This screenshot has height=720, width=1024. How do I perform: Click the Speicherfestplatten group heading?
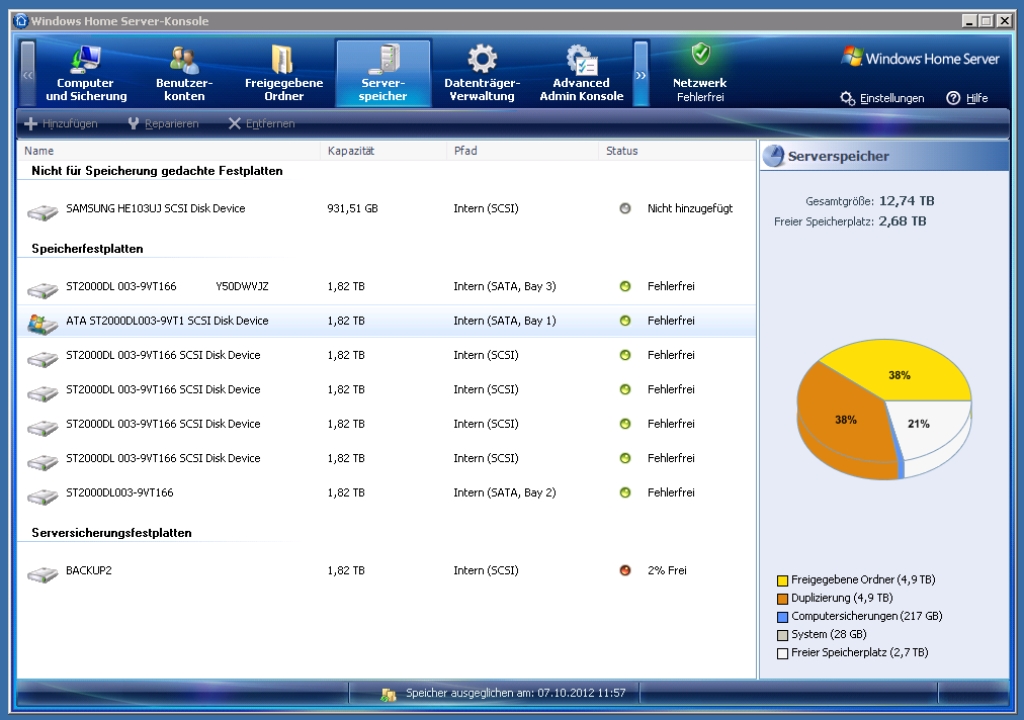pyautogui.click(x=87, y=248)
